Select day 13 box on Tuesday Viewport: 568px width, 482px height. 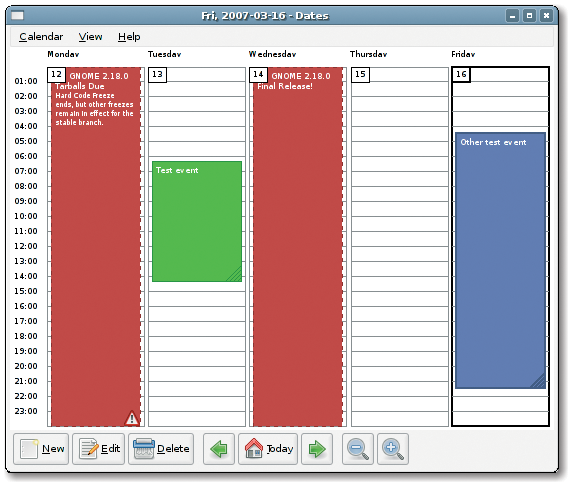point(157,75)
